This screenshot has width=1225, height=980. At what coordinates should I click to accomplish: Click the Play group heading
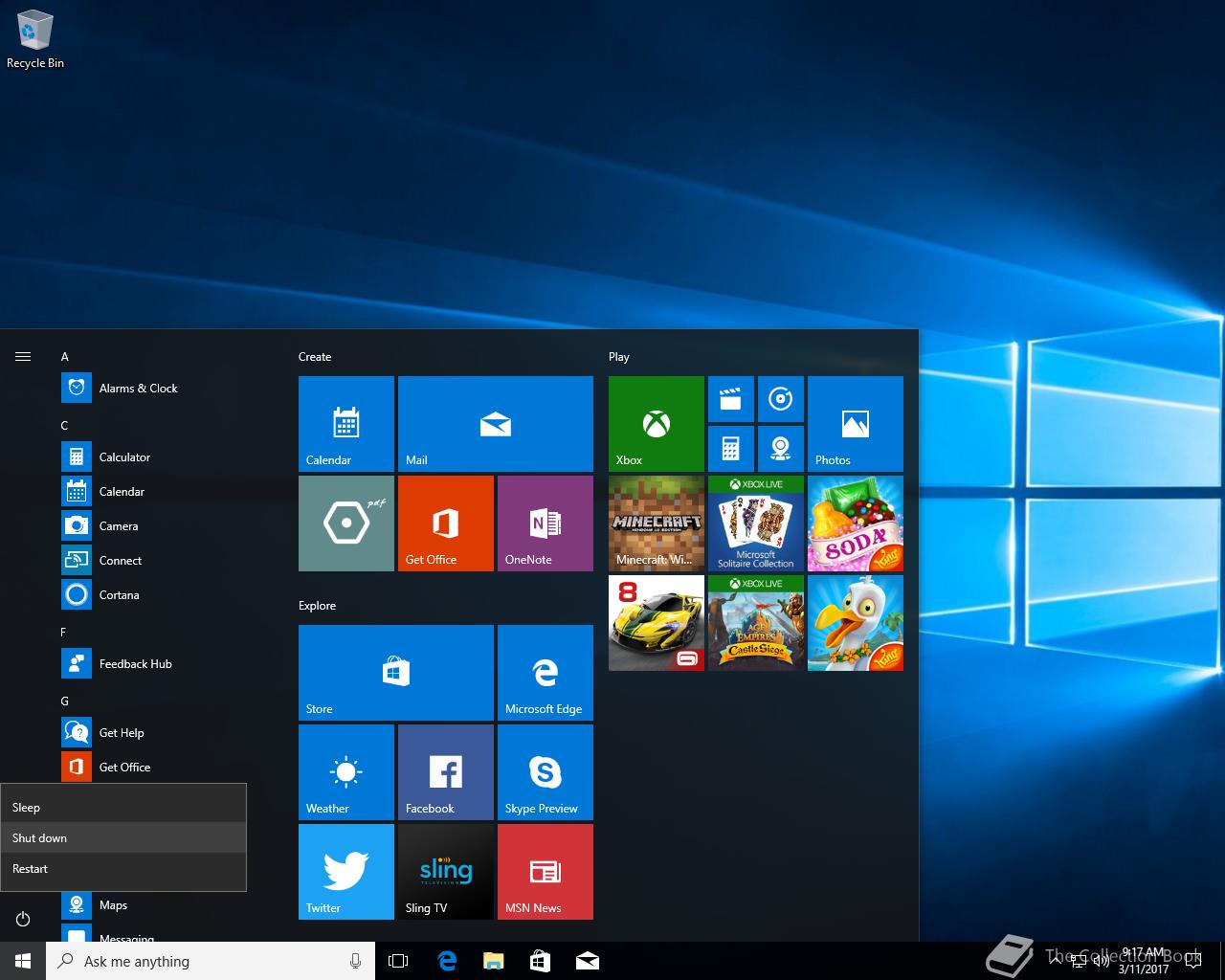pyautogui.click(x=619, y=357)
